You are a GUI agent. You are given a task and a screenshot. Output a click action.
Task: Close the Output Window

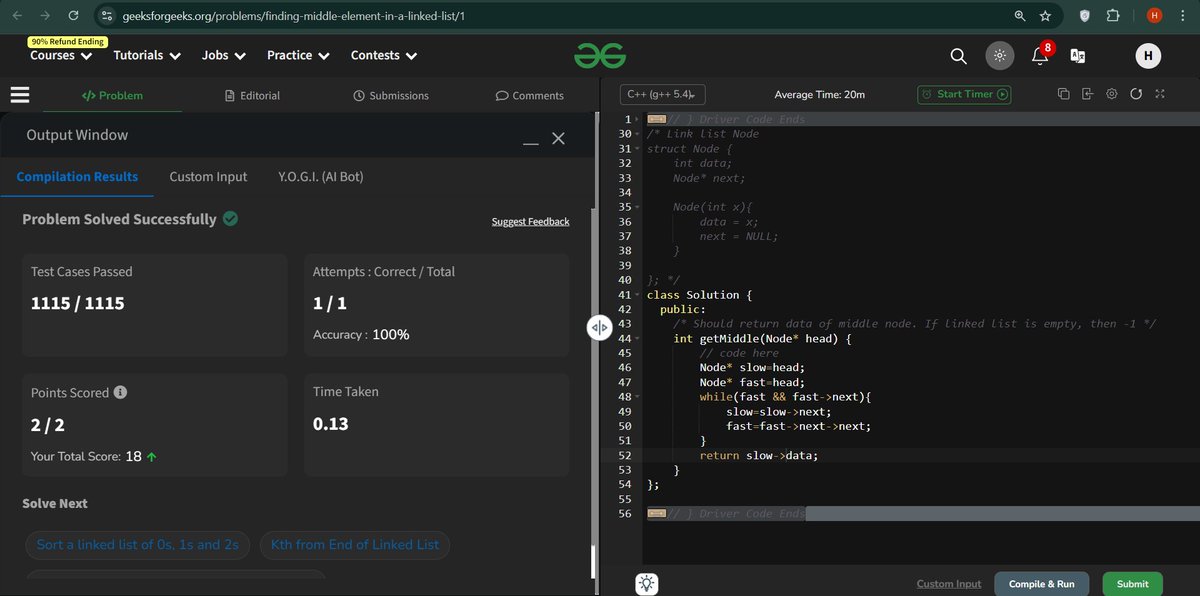559,138
